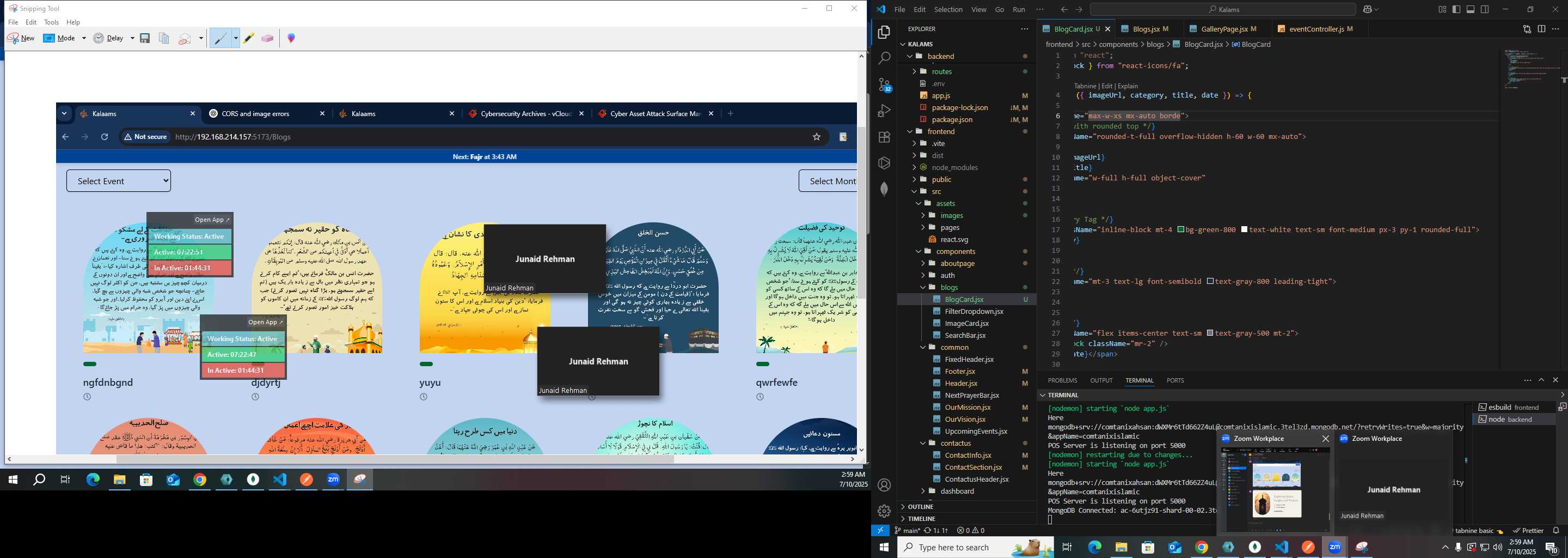Click the Go Back arrow in VS Code title bar

[x=1063, y=9]
